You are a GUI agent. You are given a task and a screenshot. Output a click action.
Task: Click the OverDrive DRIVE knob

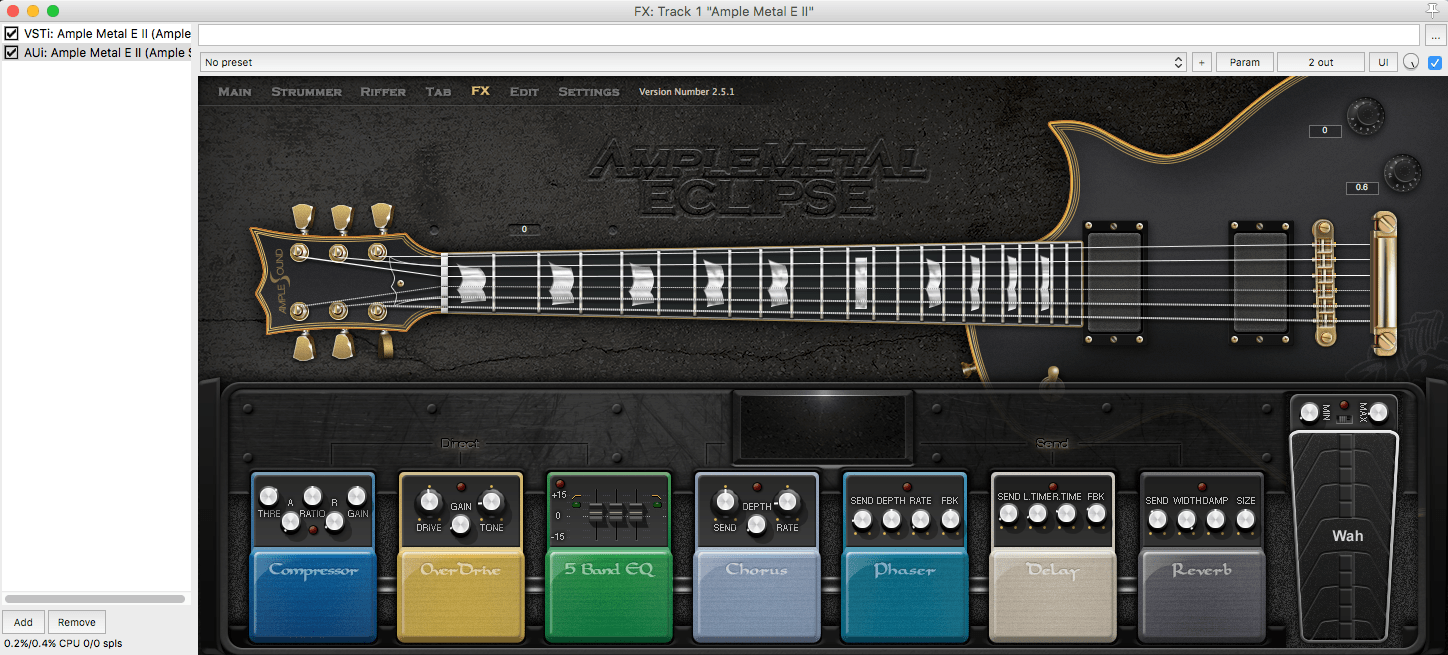[430, 500]
